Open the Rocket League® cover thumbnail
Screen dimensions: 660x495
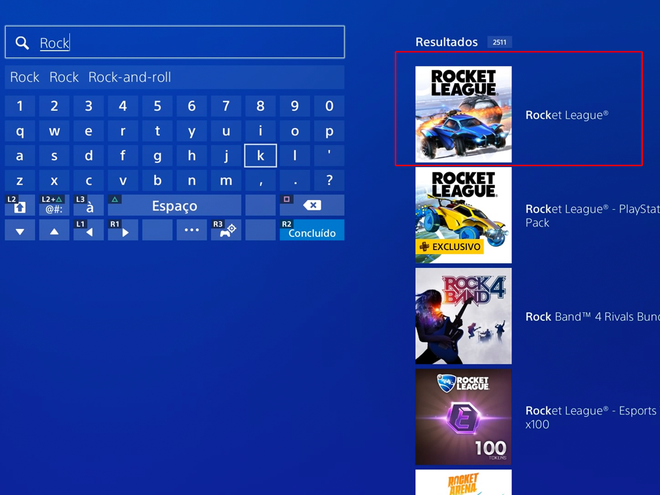[463, 114]
